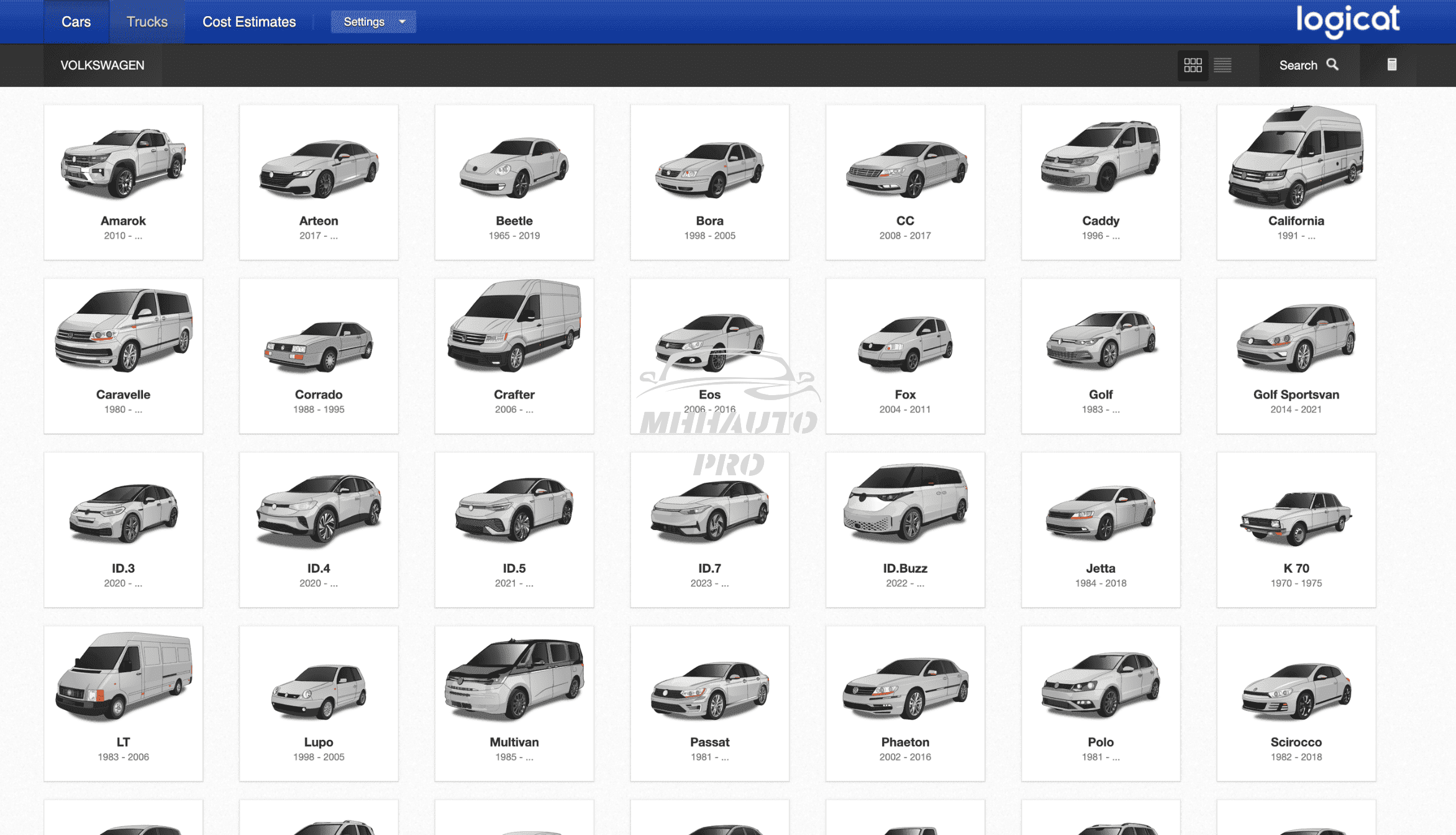The height and width of the screenshot is (835, 1456).
Task: Click the VOLKSWAGEN breadcrumb
Action: (x=102, y=65)
